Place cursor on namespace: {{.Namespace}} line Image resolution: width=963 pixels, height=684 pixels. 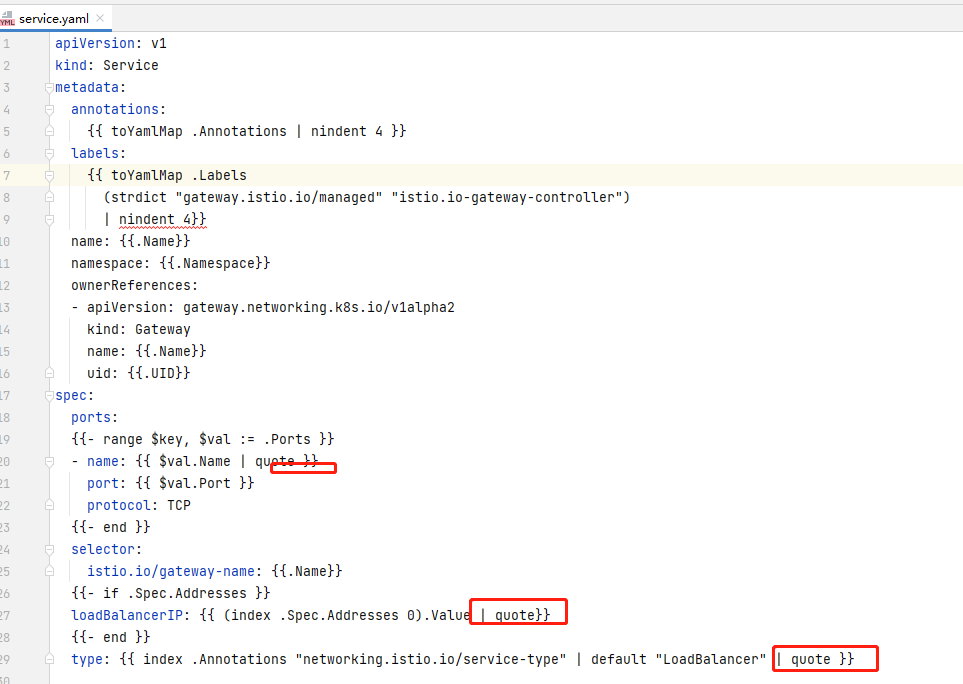pos(170,264)
